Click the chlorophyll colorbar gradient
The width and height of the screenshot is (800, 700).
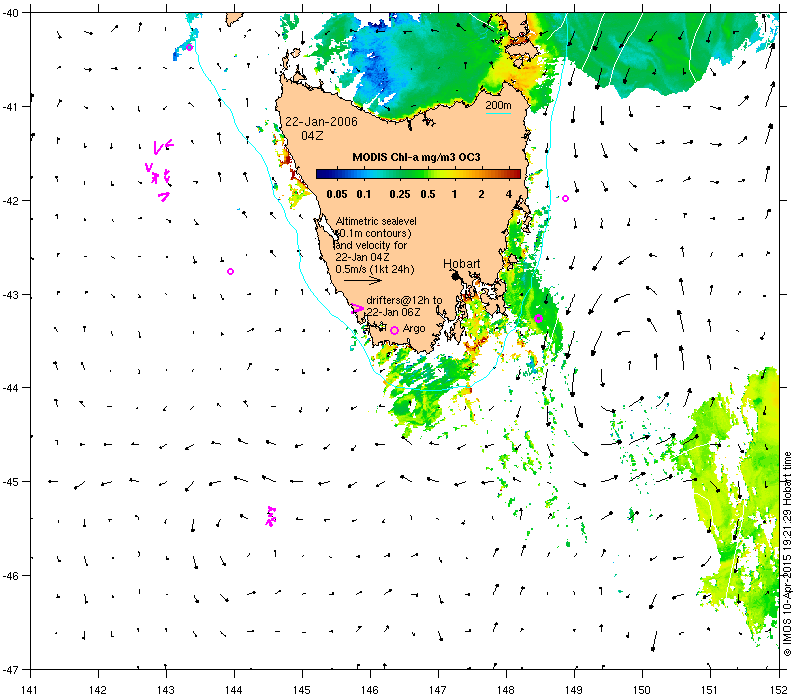tap(418, 174)
